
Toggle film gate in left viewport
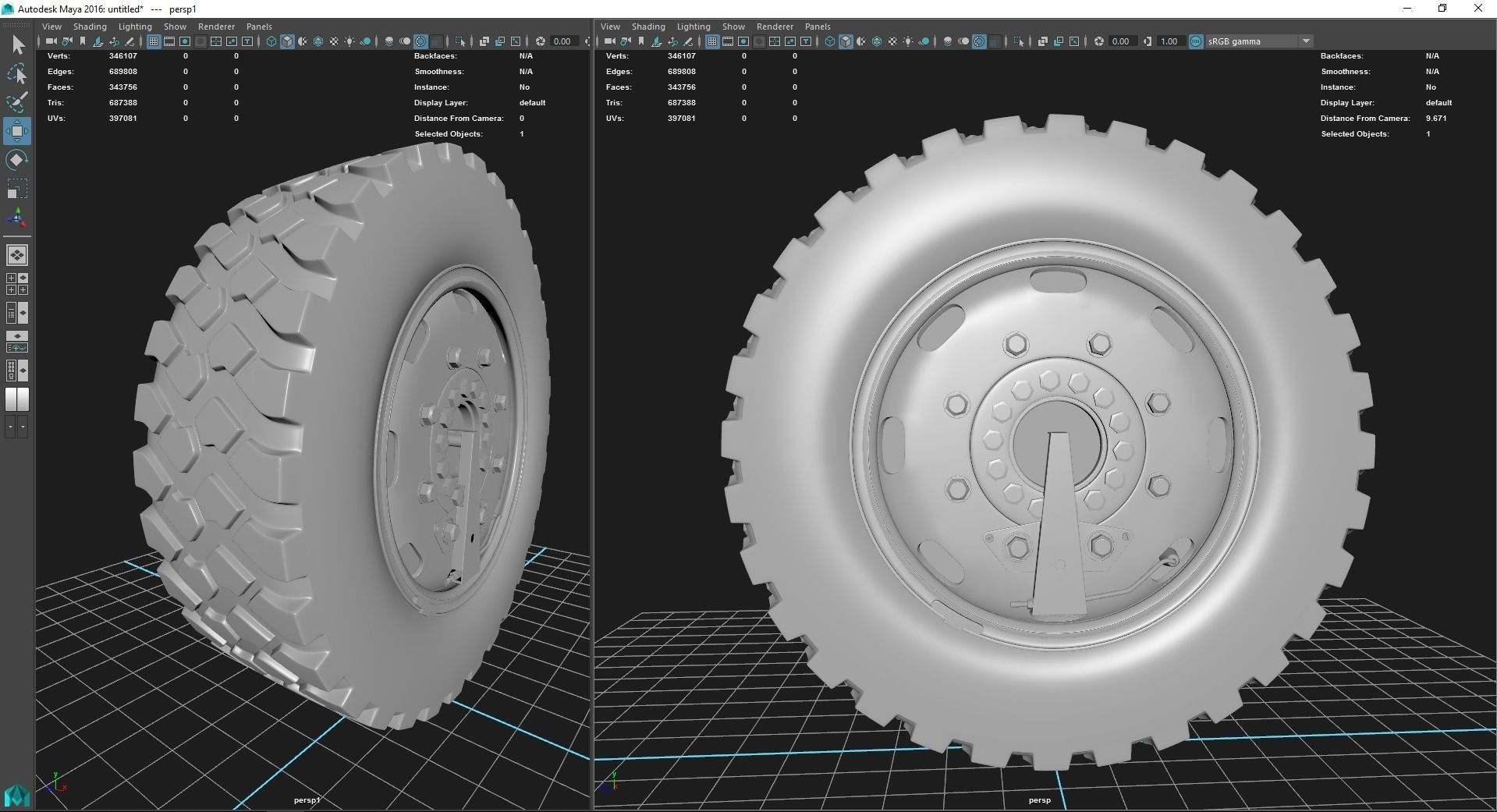point(169,41)
